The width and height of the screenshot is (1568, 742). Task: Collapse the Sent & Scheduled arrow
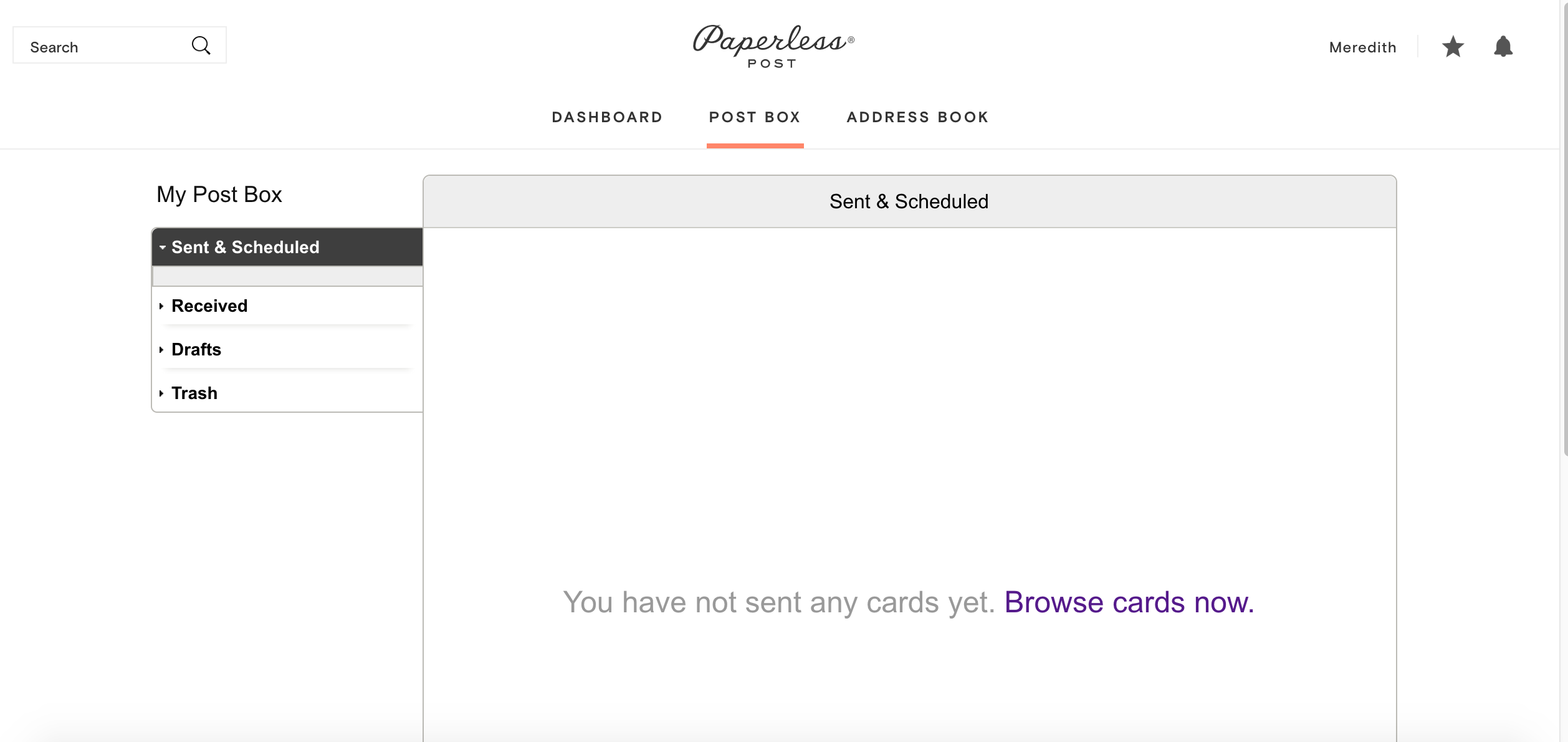click(163, 248)
